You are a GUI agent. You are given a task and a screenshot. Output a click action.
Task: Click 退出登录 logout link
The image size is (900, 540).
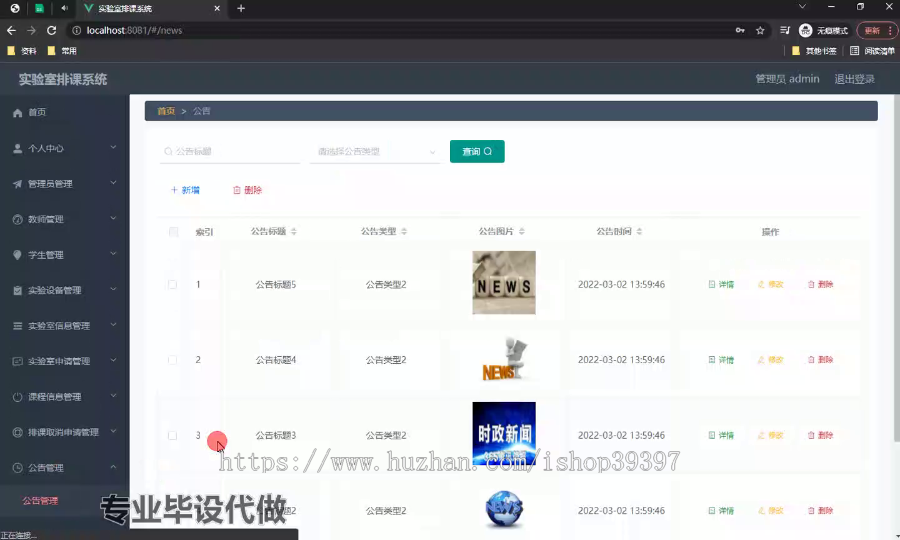click(x=854, y=79)
